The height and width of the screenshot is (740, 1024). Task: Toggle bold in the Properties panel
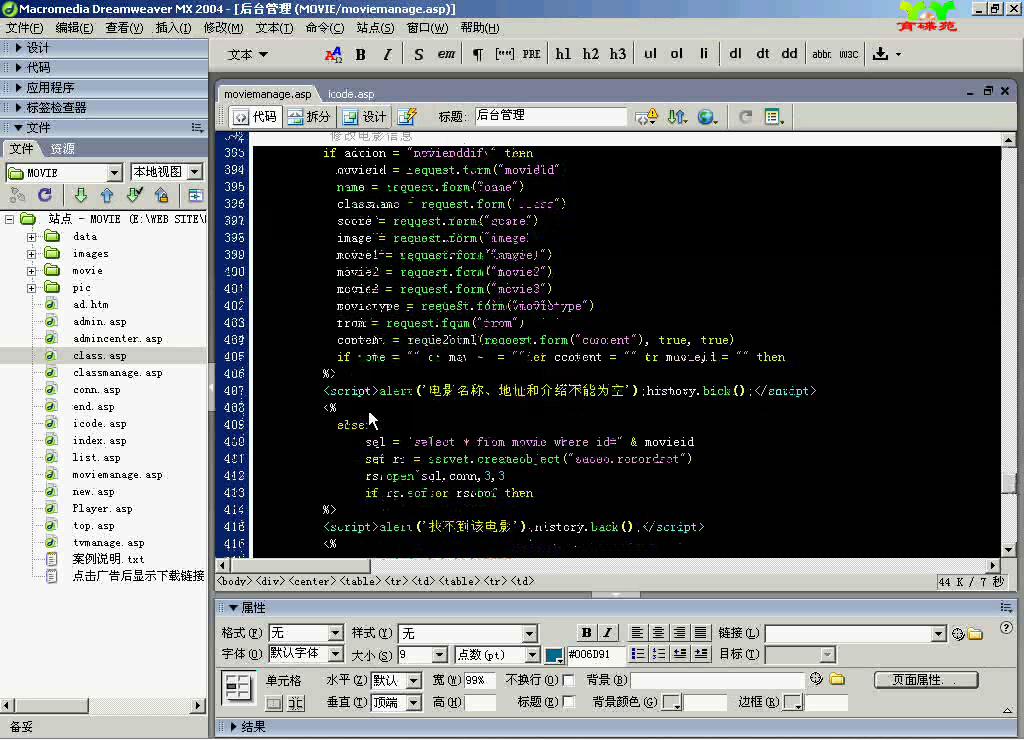586,632
